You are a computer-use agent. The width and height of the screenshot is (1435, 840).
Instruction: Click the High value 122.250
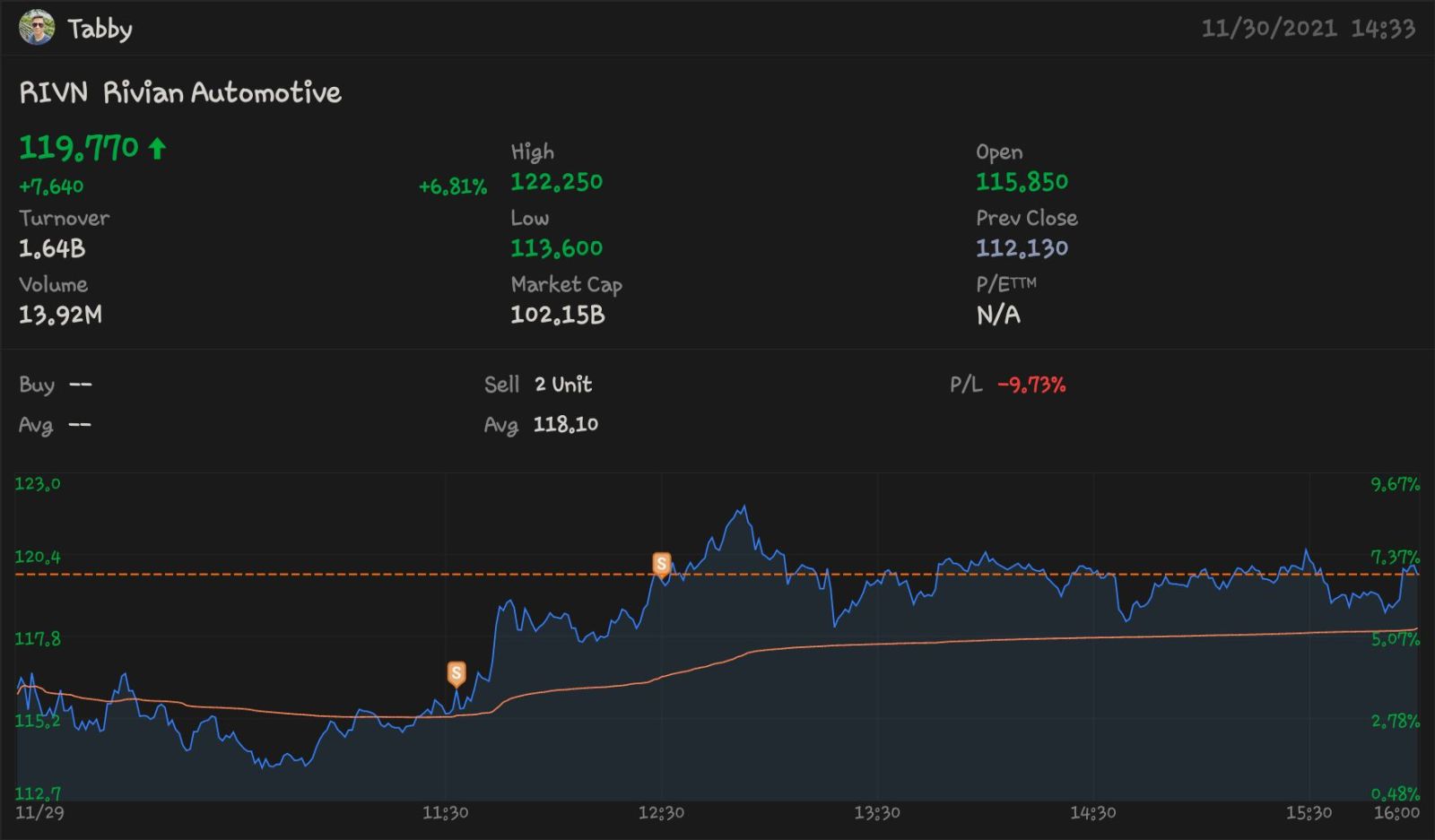[557, 182]
